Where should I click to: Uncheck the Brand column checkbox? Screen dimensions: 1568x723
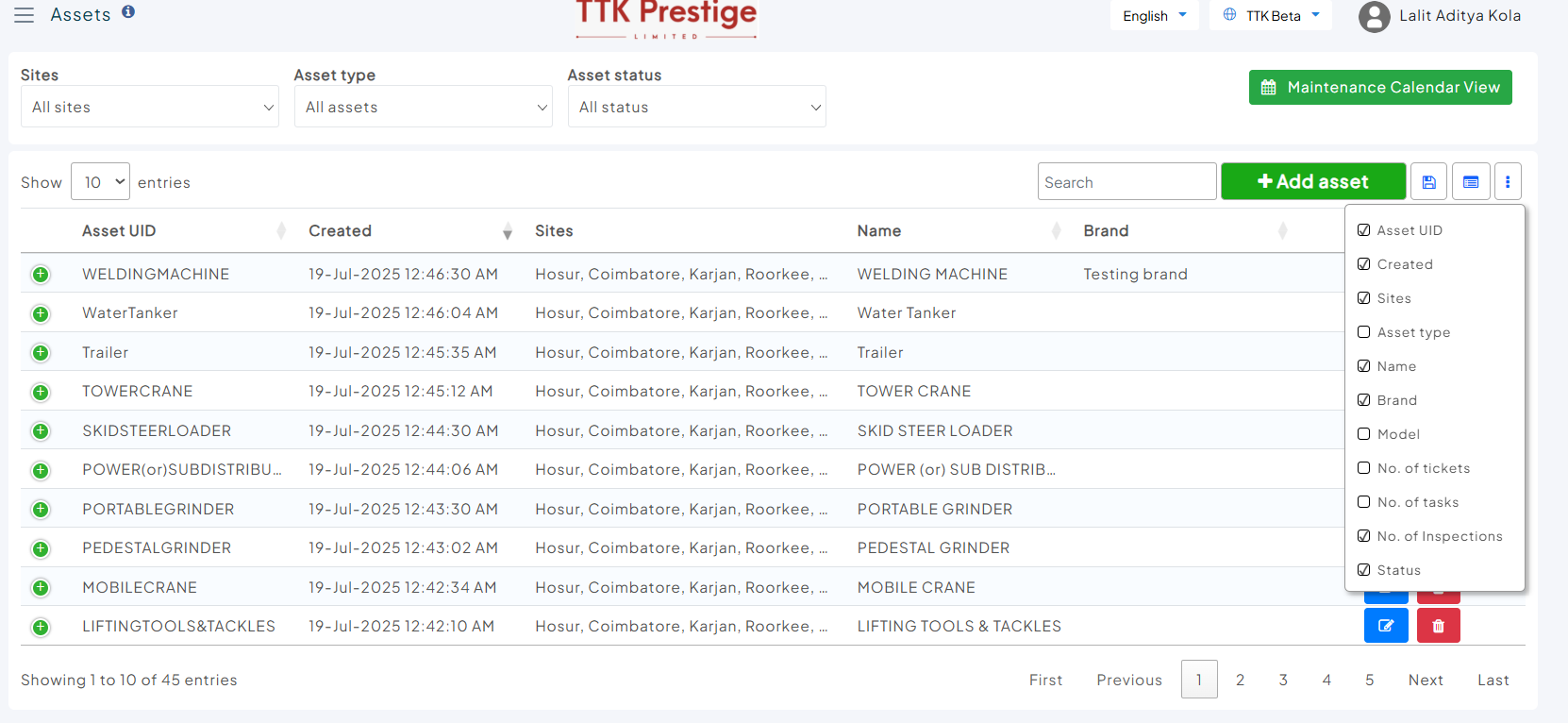tap(1363, 400)
